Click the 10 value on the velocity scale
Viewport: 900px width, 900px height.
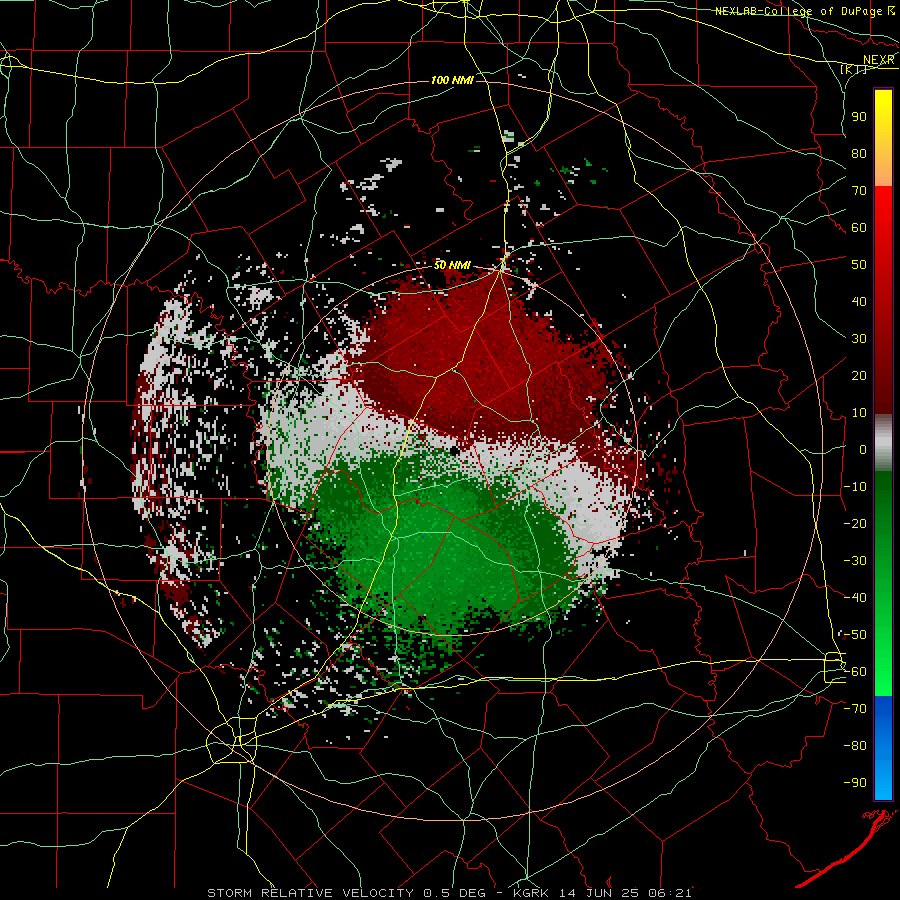[x=859, y=413]
